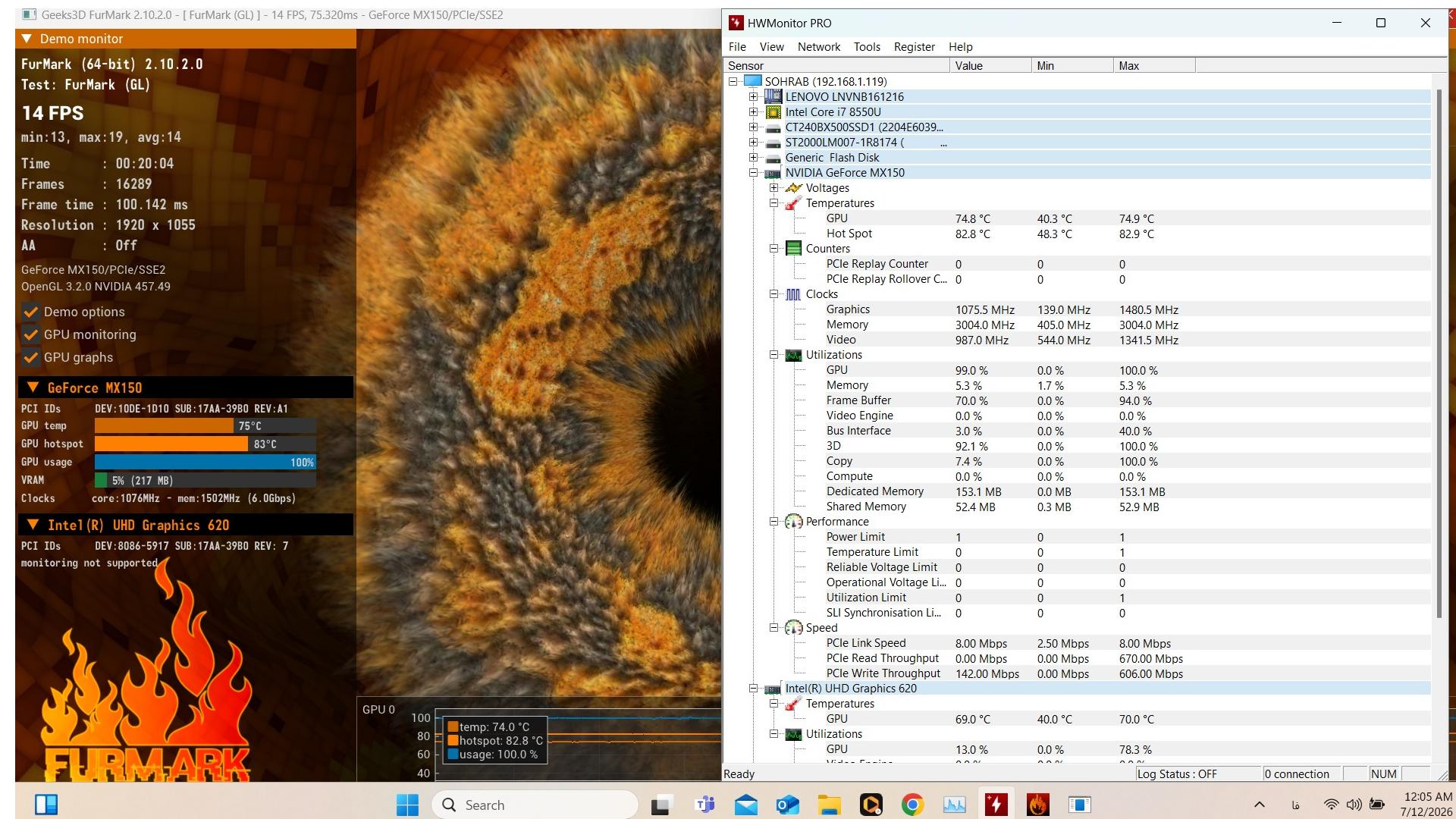Expand the Voltages node under MX150
The width and height of the screenshot is (1456, 819).
pos(773,187)
